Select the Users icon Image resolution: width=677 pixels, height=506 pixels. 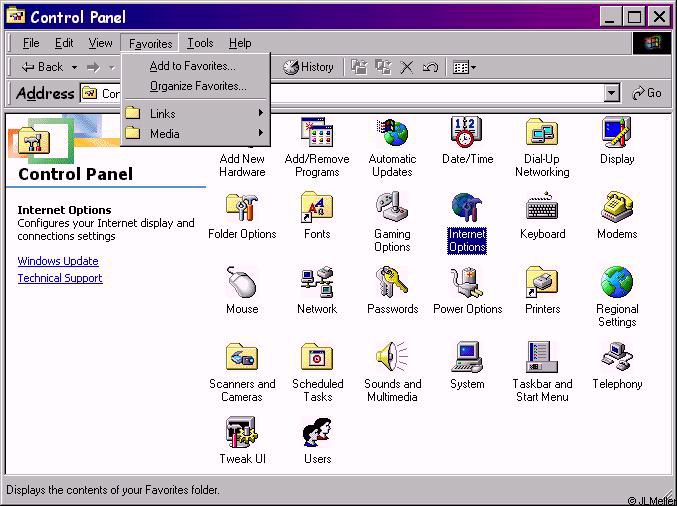click(317, 433)
